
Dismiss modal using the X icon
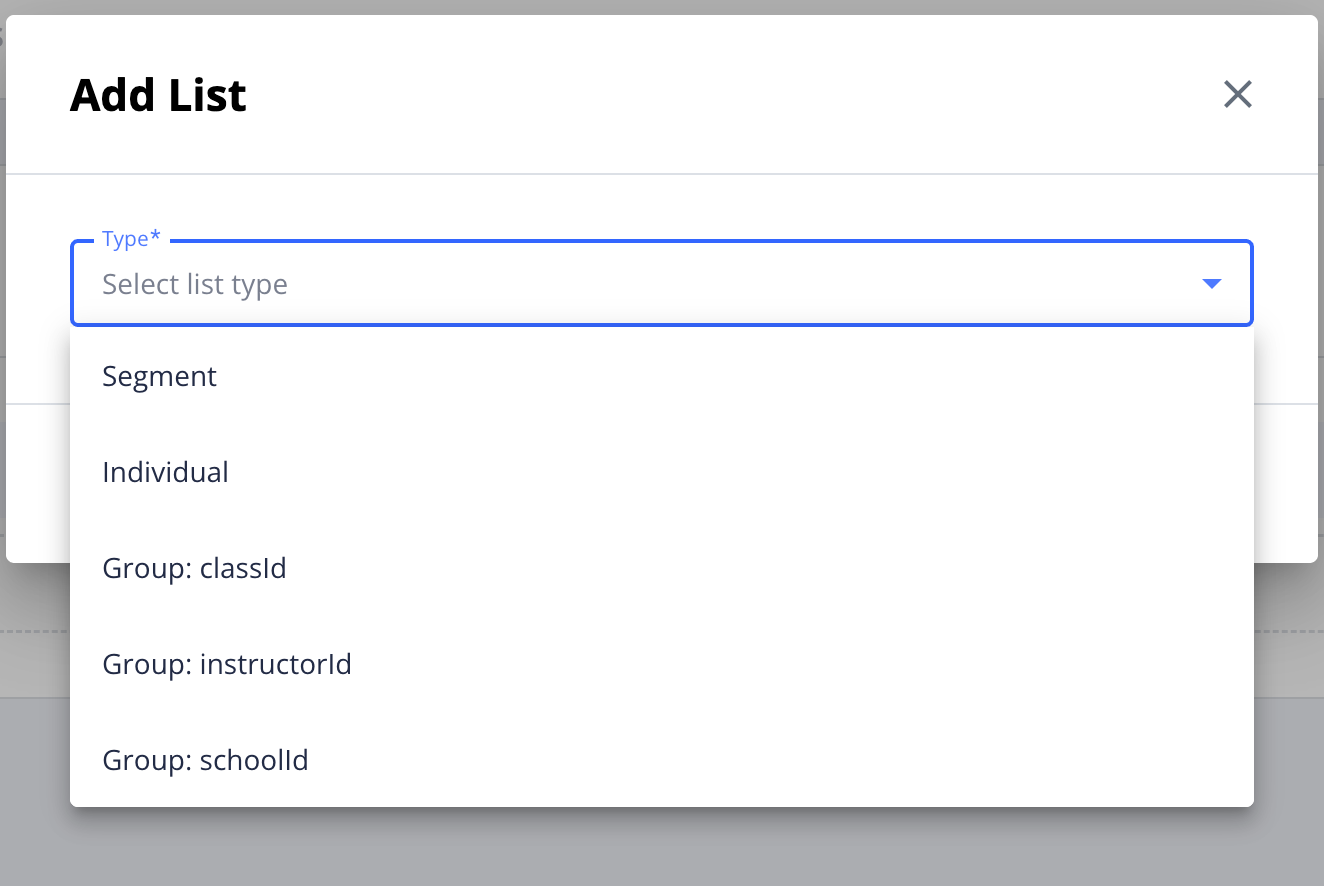tap(1237, 95)
